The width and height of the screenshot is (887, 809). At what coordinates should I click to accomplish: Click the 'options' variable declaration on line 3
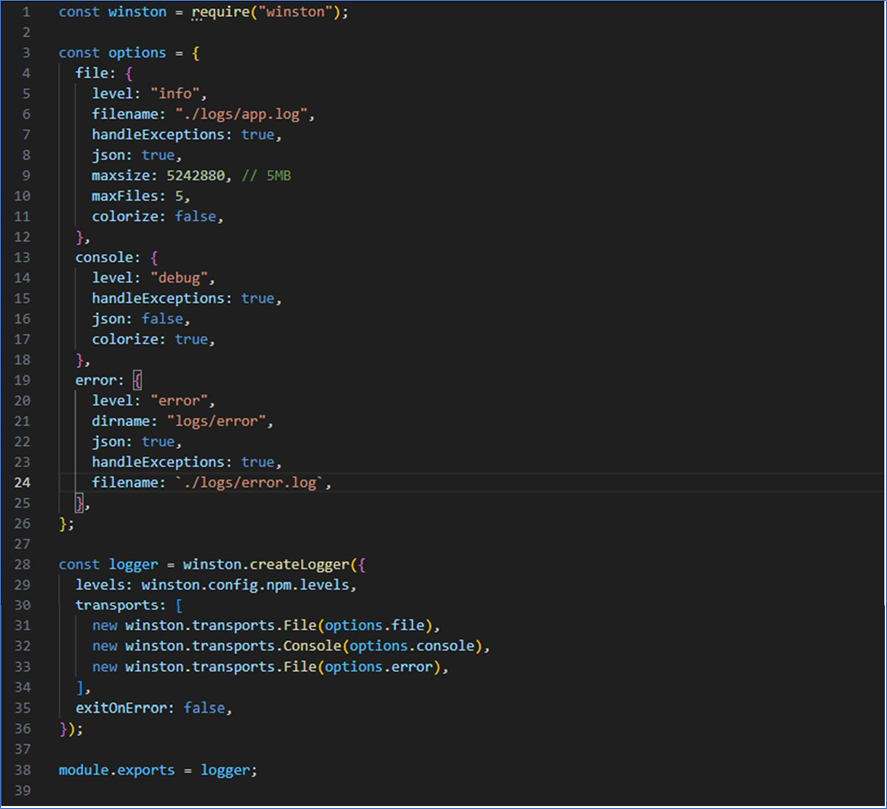click(137, 53)
